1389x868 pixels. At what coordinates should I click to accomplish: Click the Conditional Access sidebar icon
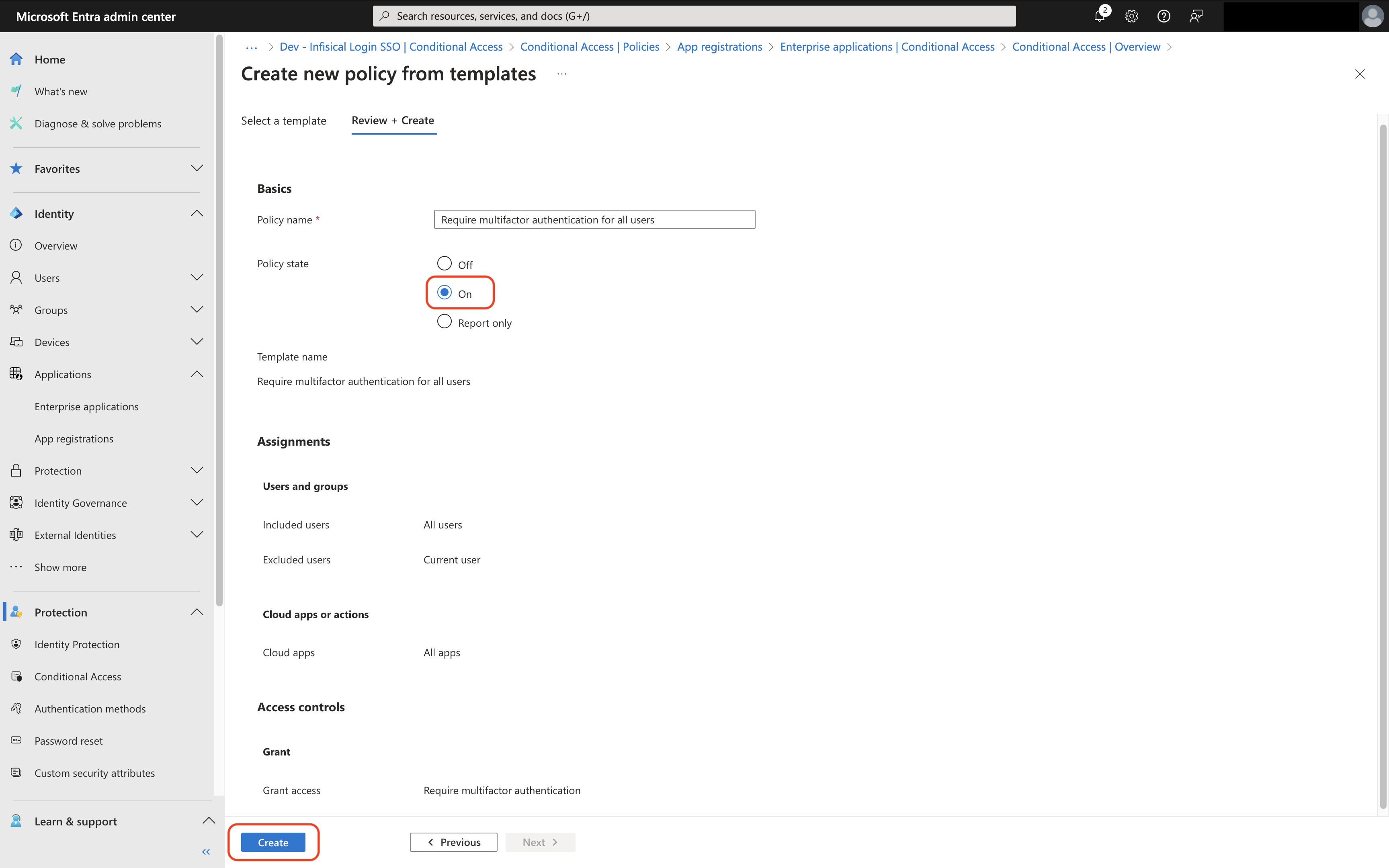coord(16,676)
